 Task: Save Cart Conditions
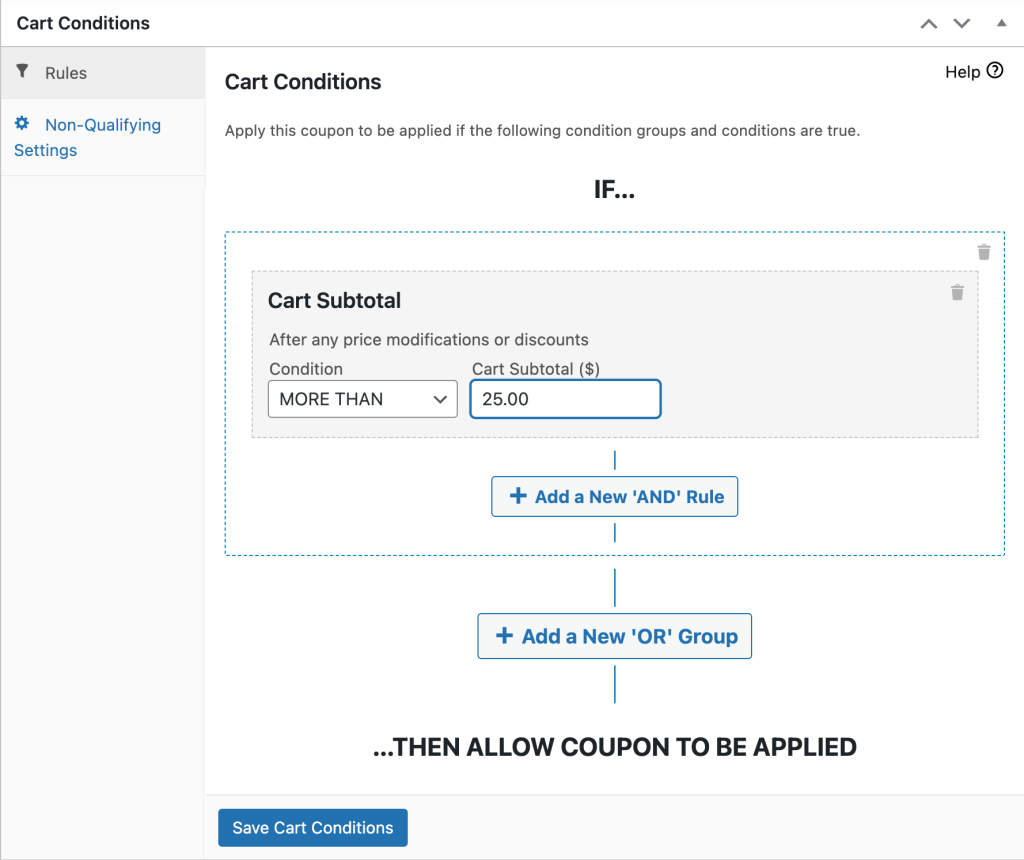(313, 827)
